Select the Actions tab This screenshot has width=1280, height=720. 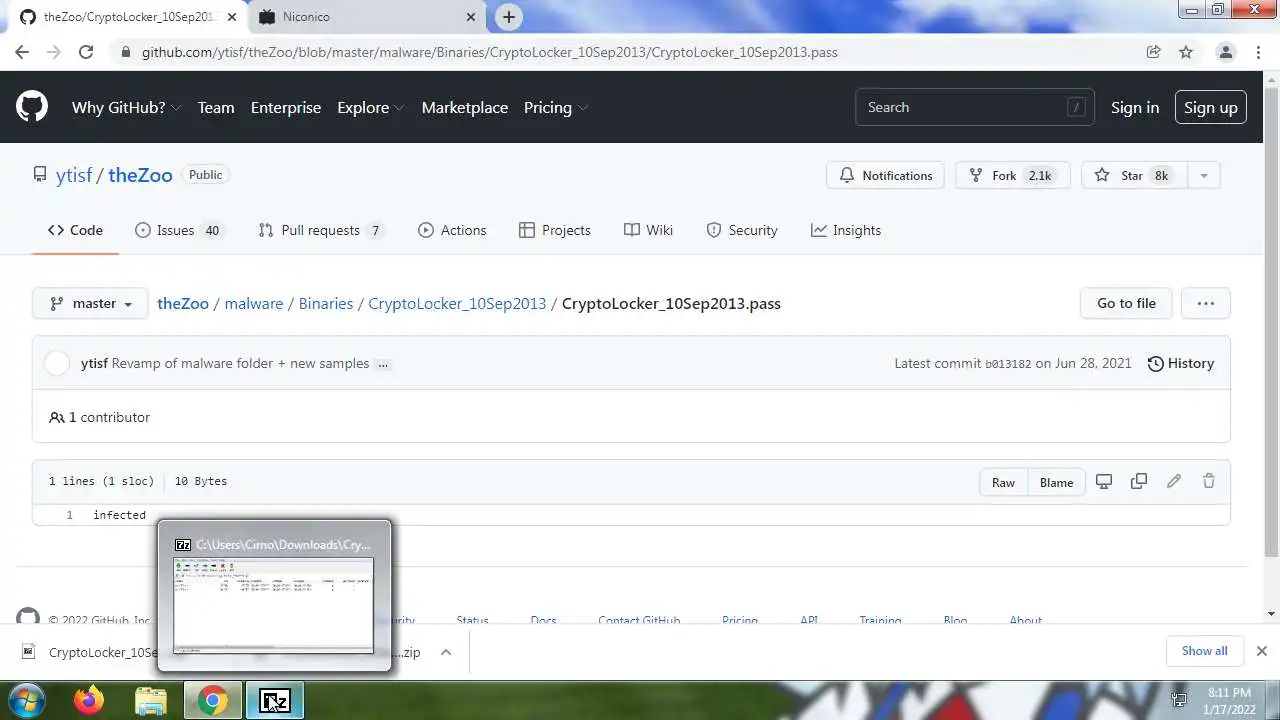452,230
